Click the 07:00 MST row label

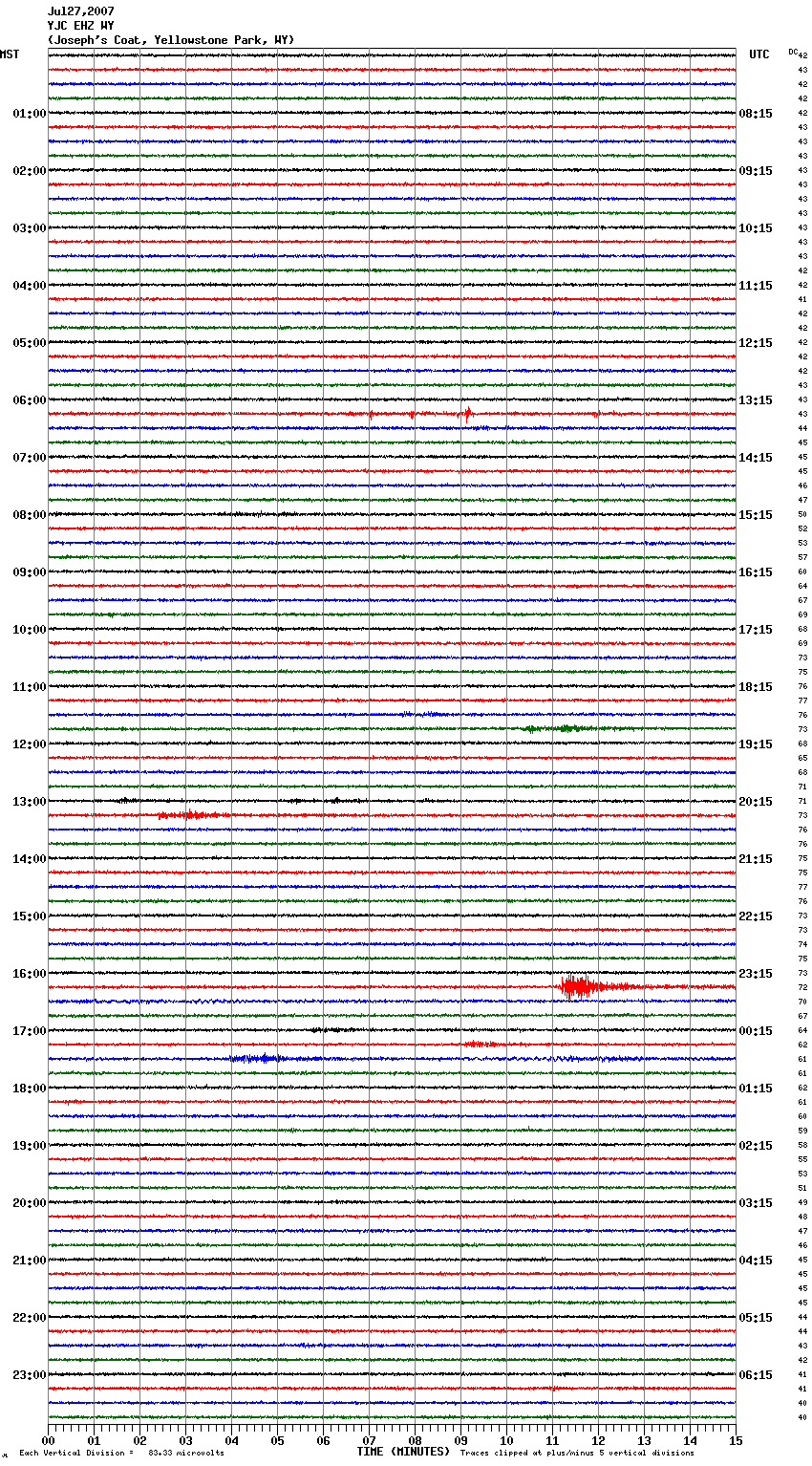click(x=30, y=458)
